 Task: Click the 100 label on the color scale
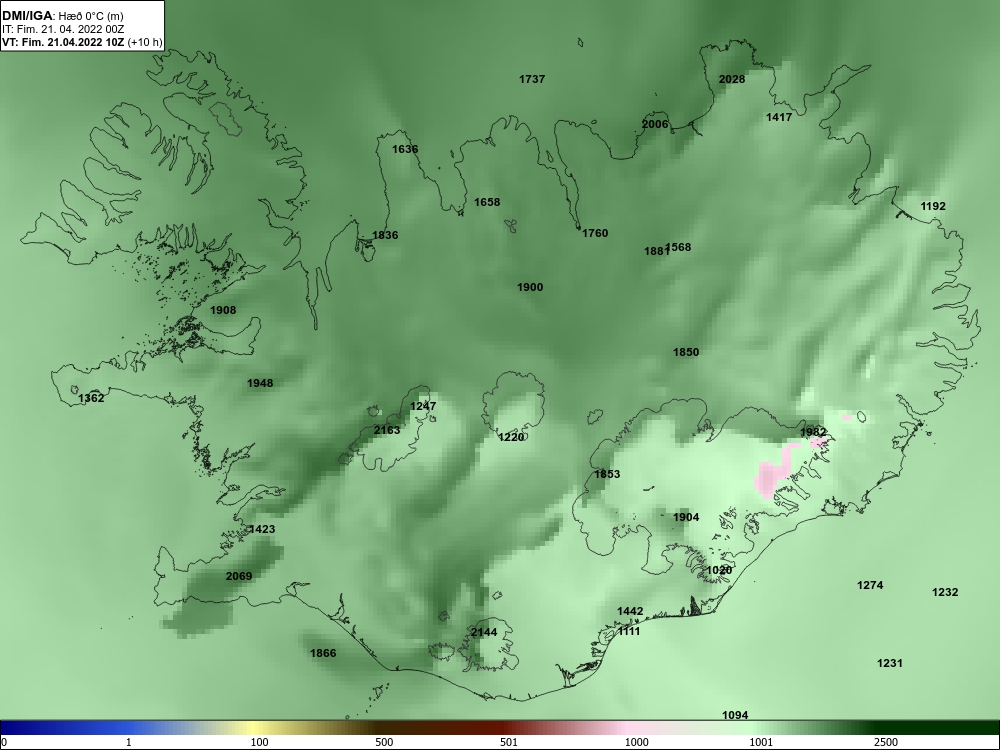pyautogui.click(x=260, y=742)
